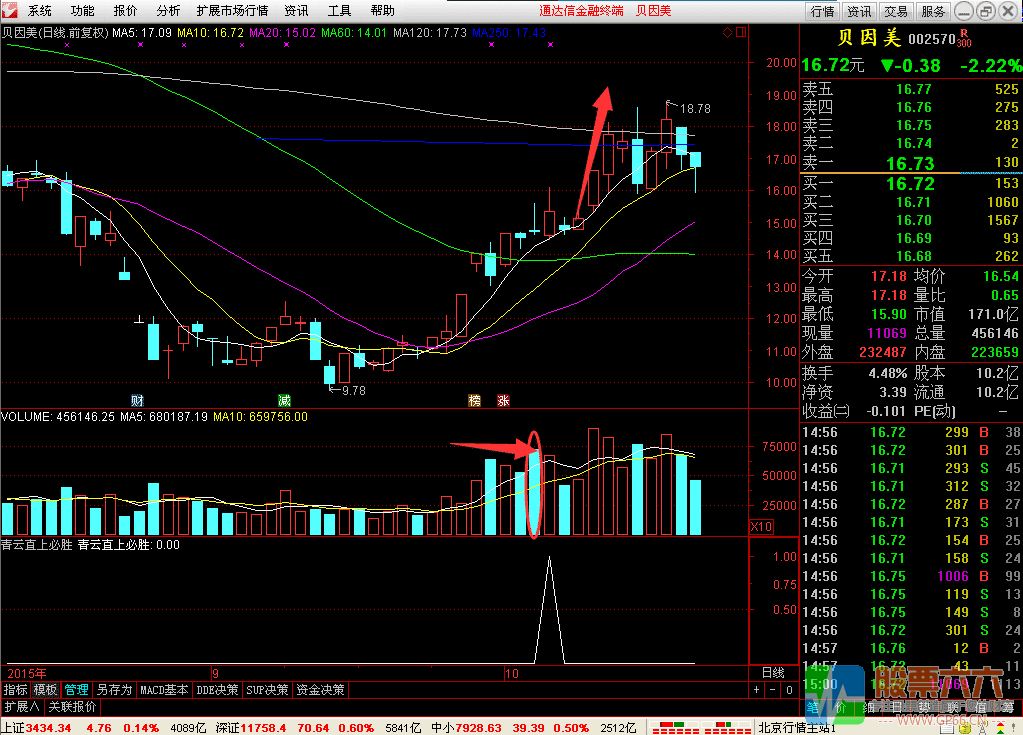Click the 服务 button

pyautogui.click(x=933, y=11)
